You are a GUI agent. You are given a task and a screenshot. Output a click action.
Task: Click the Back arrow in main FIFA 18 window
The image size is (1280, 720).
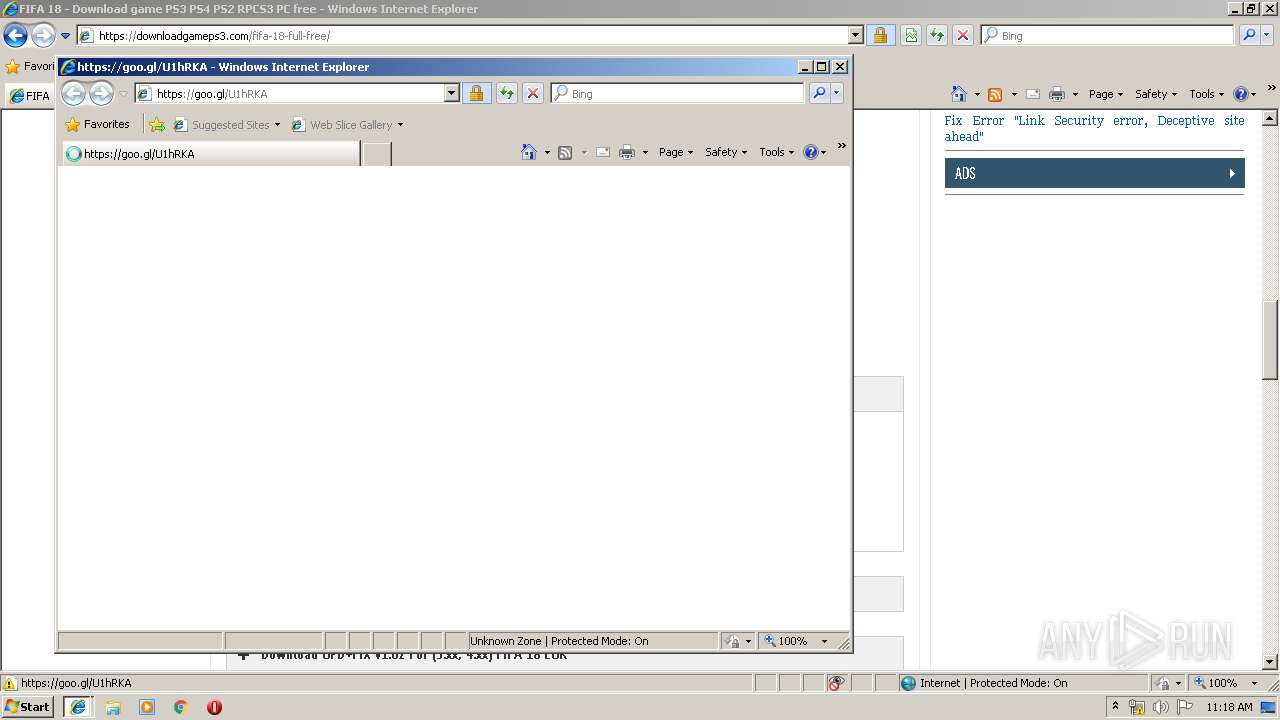click(x=15, y=36)
